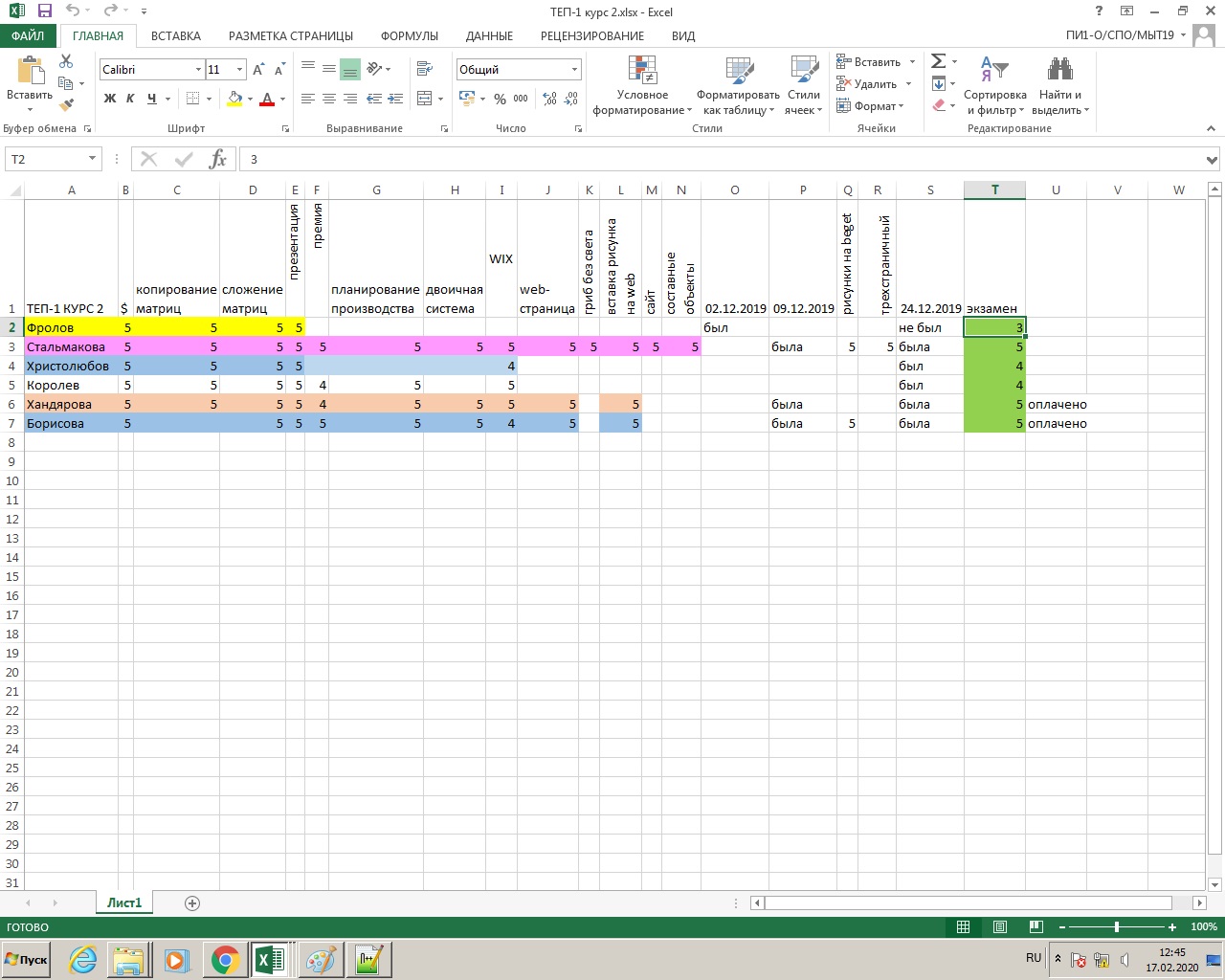1225x980 pixels.
Task: Click the Найти и выделить button
Action: click(x=1059, y=86)
